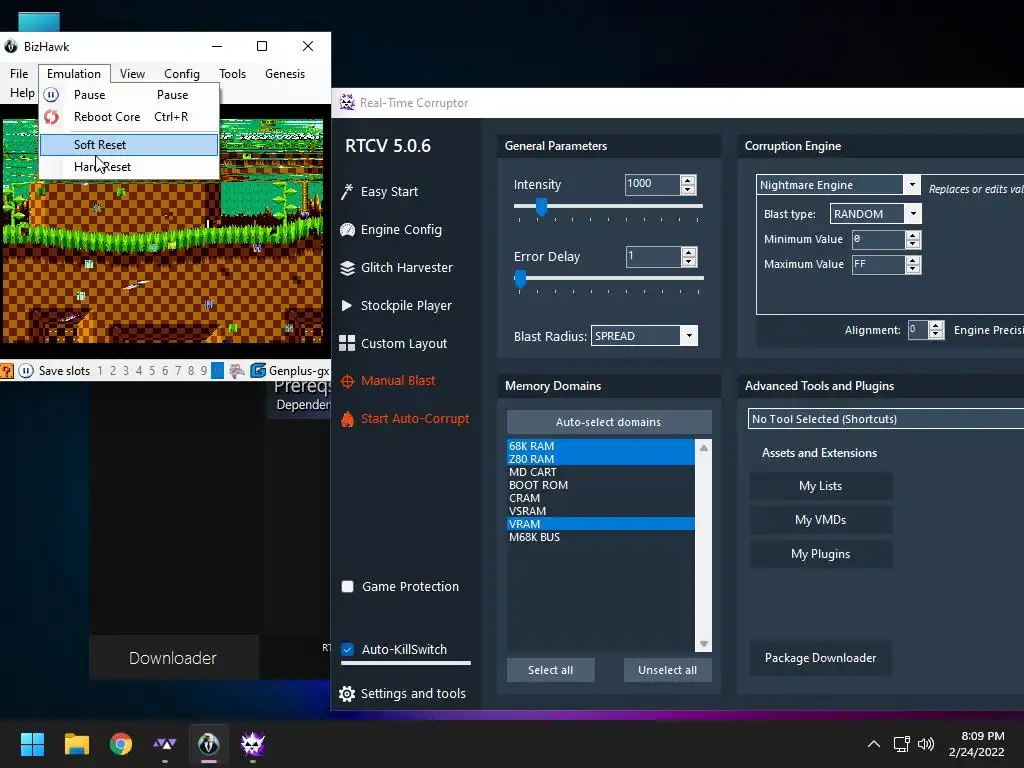Screen dimensions: 1024x768
Task: Select save slot 5 in BizHawk
Action: (152, 371)
